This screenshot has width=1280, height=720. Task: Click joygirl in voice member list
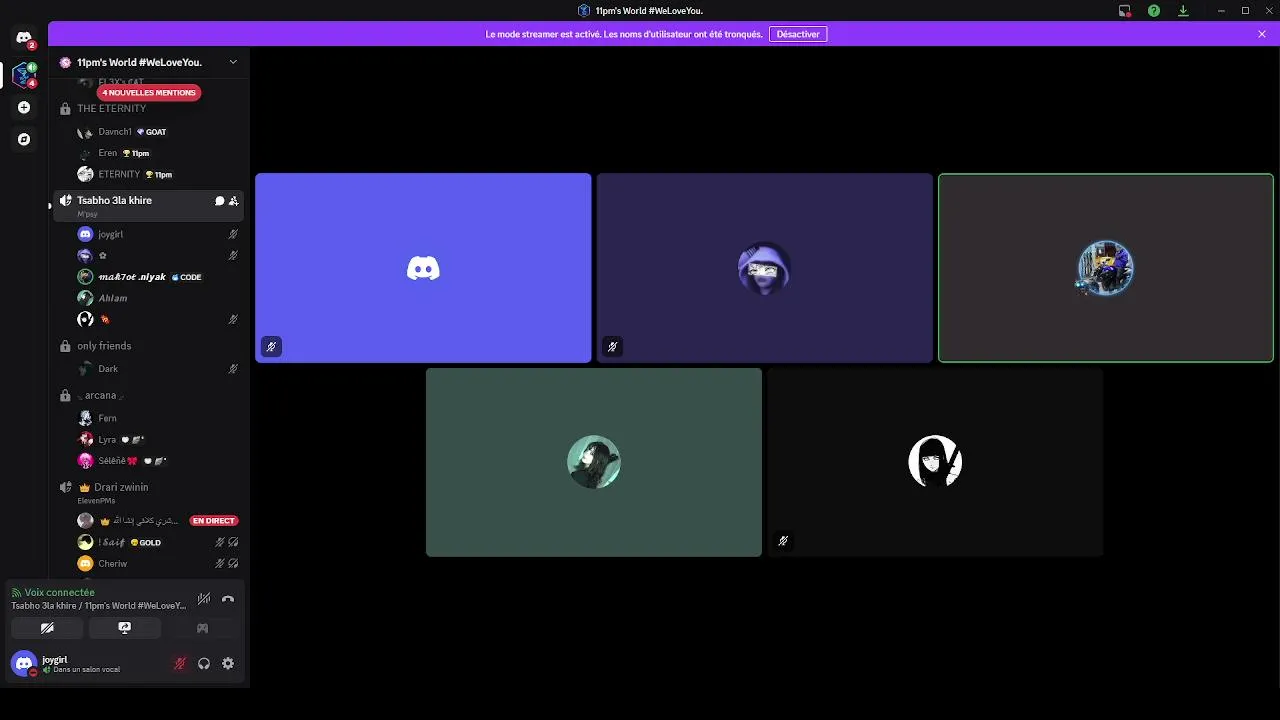pos(158,234)
